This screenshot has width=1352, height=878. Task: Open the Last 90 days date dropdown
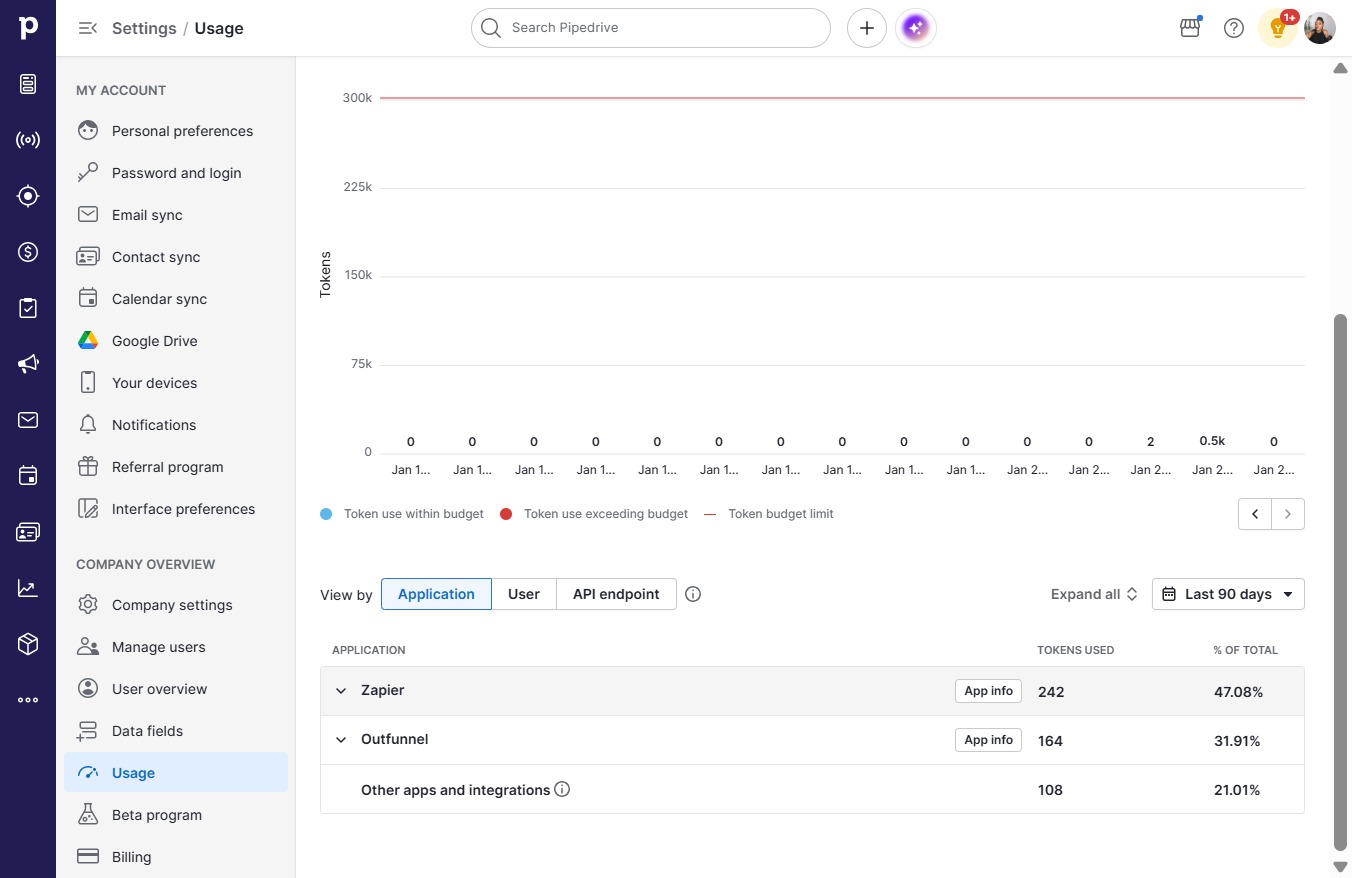click(x=1228, y=594)
